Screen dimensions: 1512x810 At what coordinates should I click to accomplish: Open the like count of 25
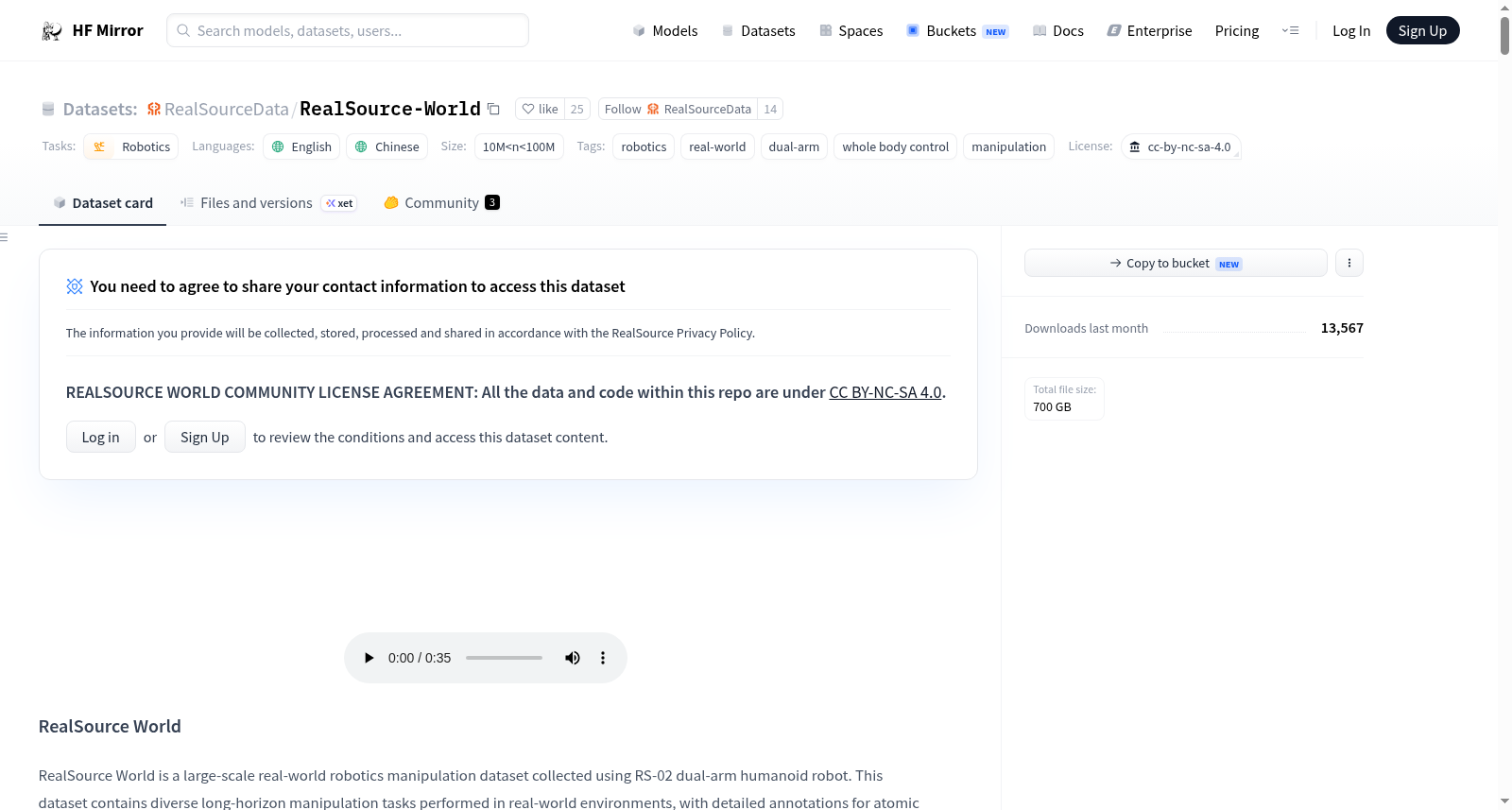click(577, 109)
